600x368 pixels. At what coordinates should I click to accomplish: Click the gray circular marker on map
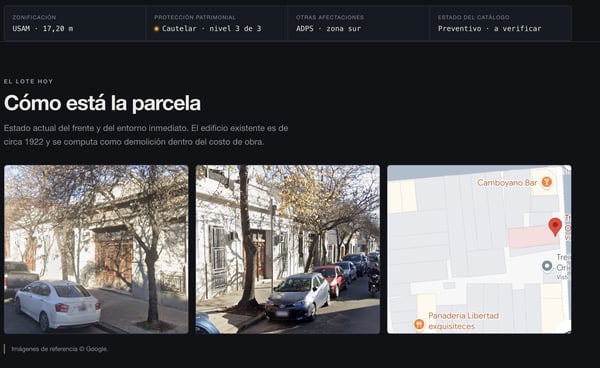tap(547, 266)
